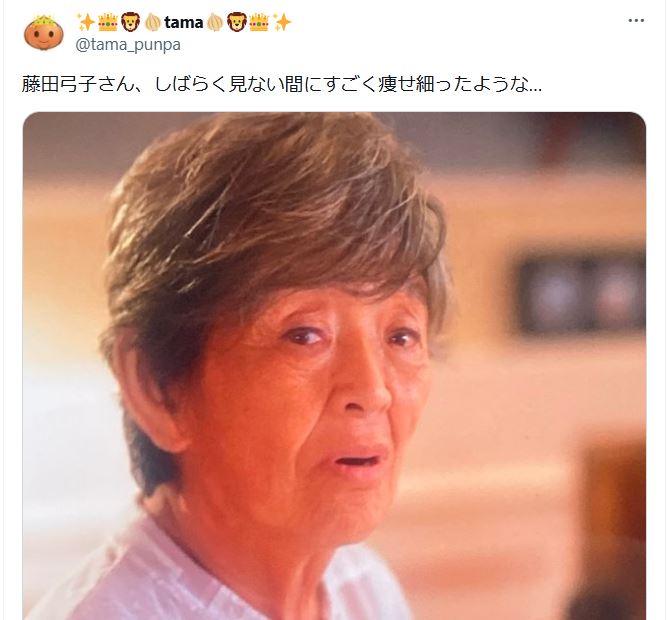Open the @tama_punpa handle link
The height and width of the screenshot is (620, 668).
coord(128,44)
